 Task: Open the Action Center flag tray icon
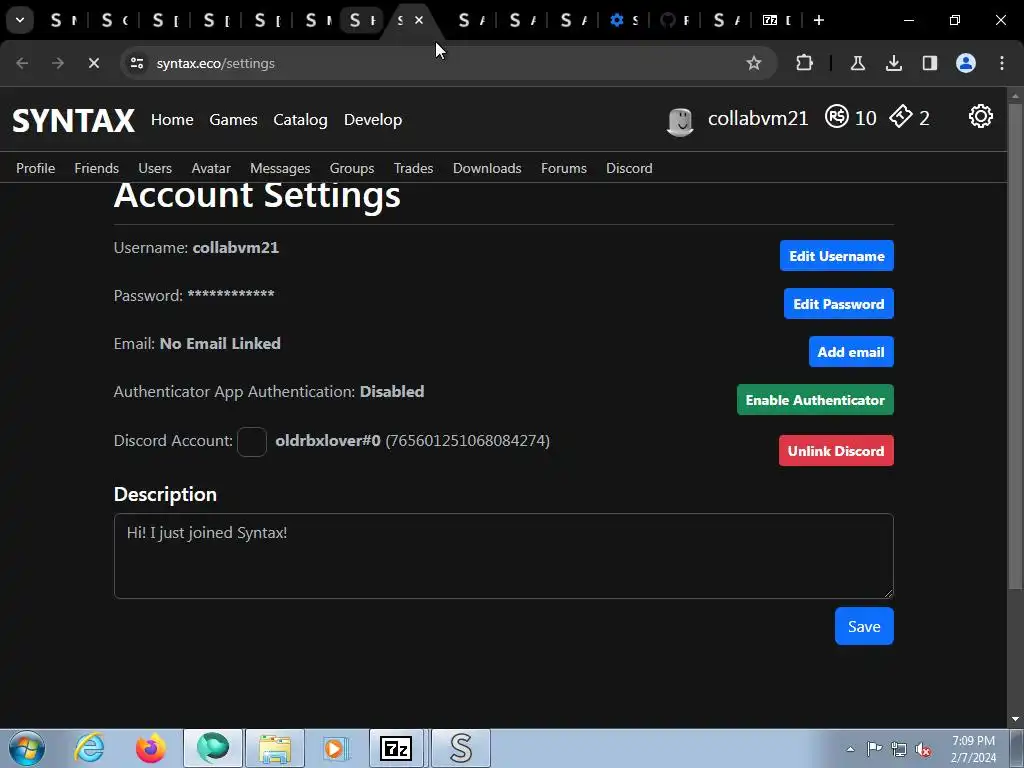click(x=874, y=749)
